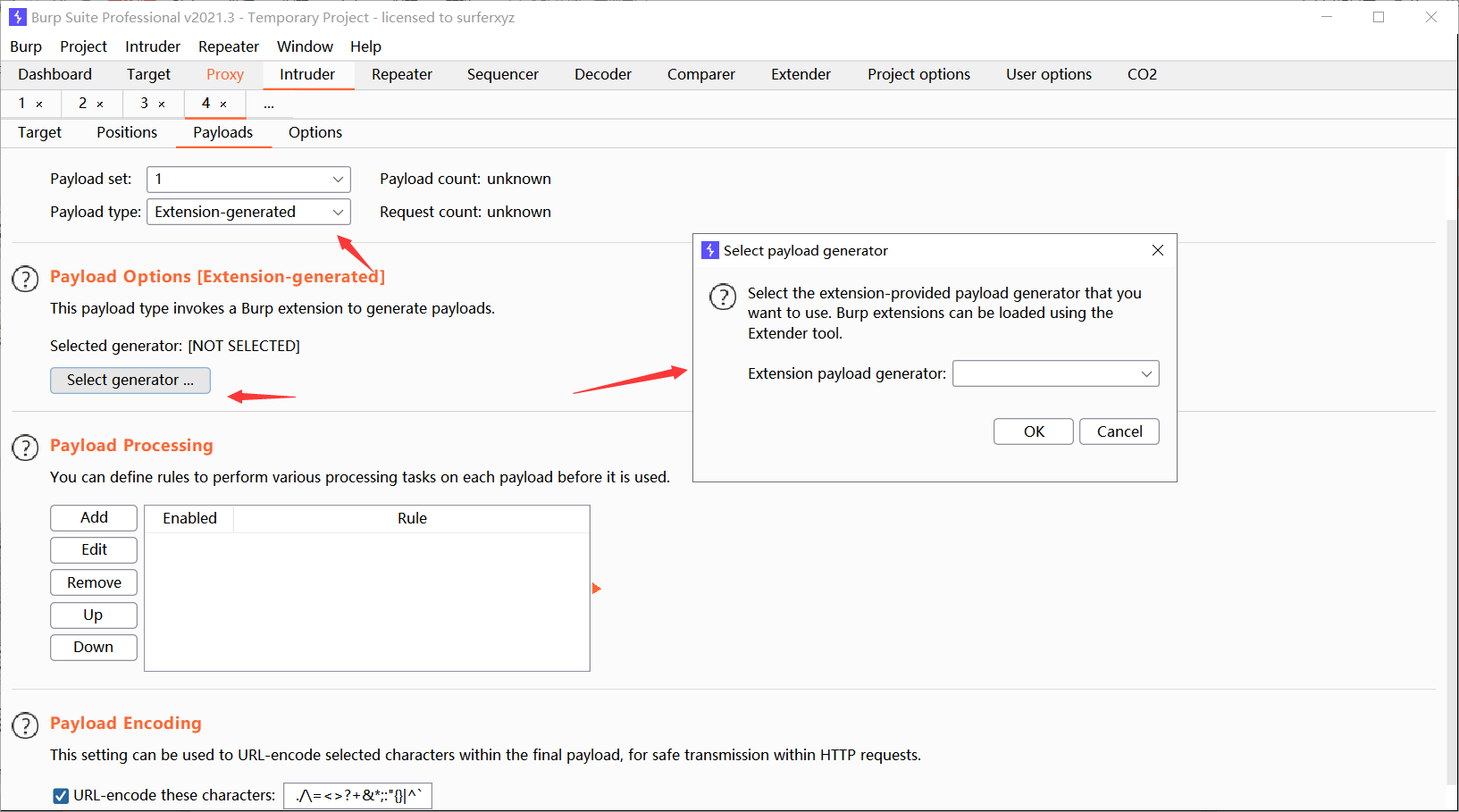This screenshot has height=812, width=1459.
Task: Click Burp logo icon in the dialog title
Action: click(710, 250)
